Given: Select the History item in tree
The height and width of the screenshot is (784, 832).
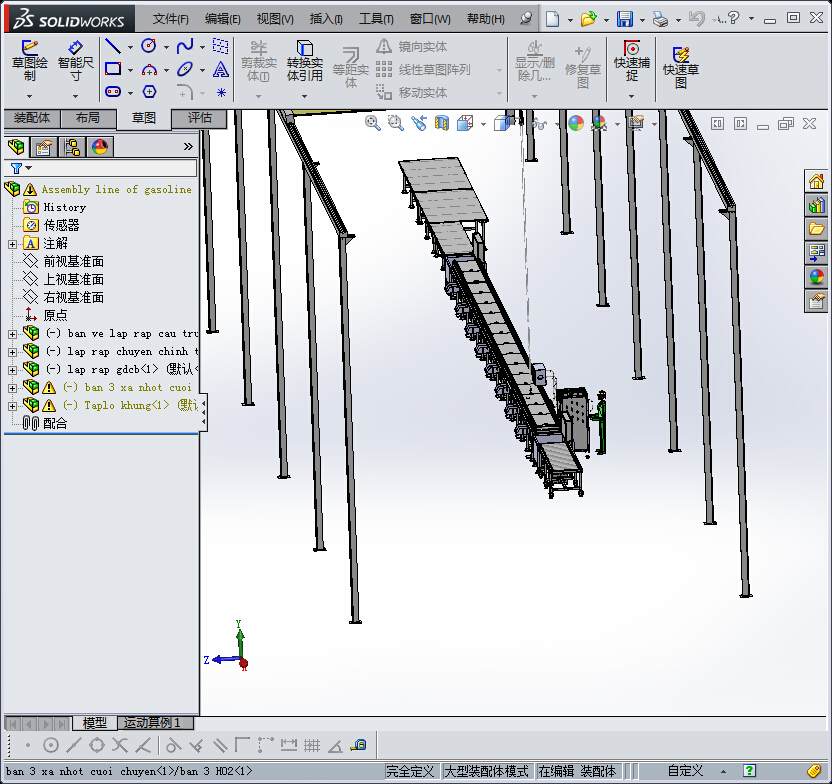Looking at the screenshot, I should 64,207.
